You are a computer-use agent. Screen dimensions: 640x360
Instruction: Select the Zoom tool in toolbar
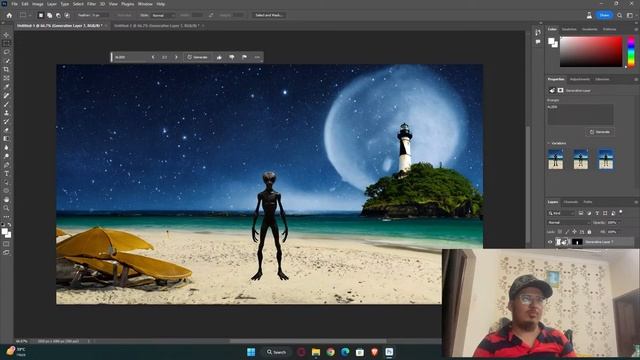(6, 208)
